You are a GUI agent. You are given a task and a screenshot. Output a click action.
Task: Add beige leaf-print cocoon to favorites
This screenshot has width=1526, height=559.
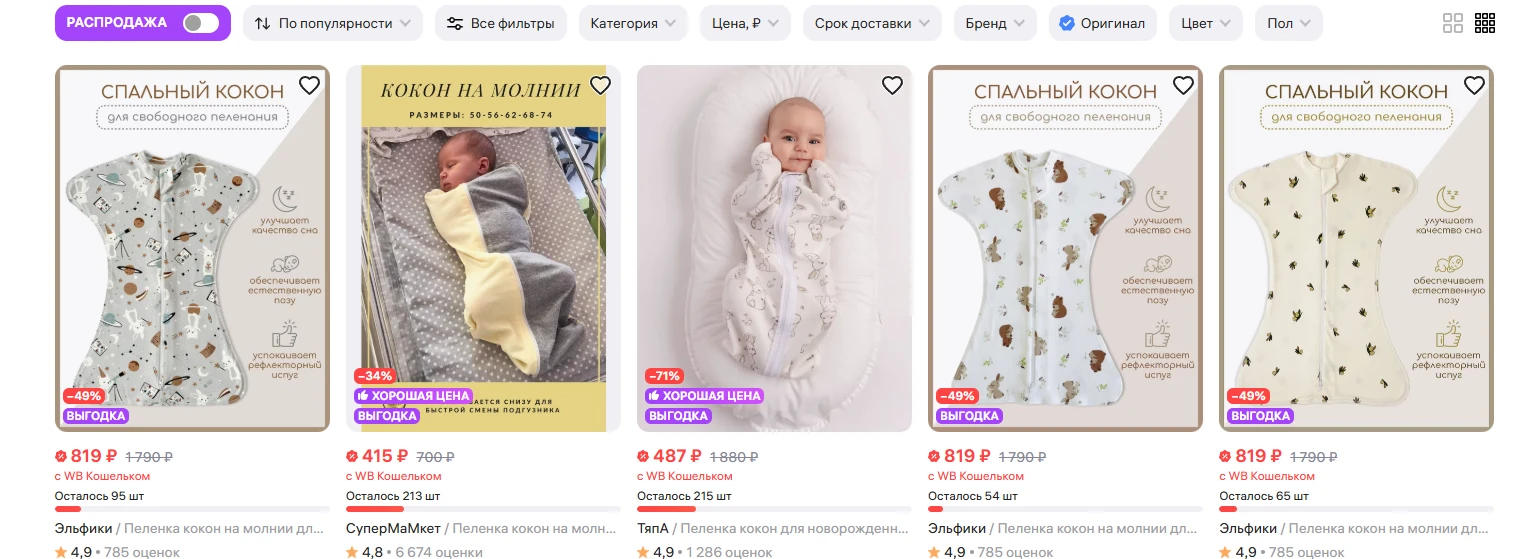tap(1474, 86)
